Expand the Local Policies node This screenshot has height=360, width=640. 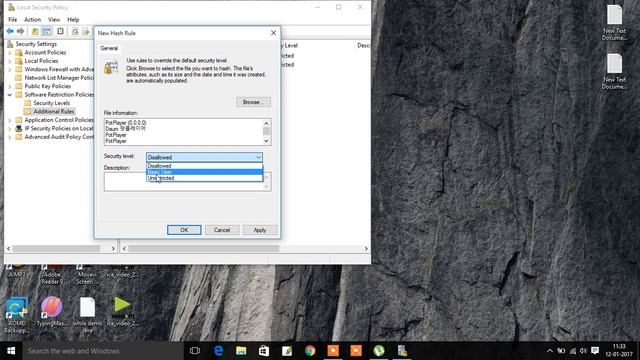(x=9, y=61)
